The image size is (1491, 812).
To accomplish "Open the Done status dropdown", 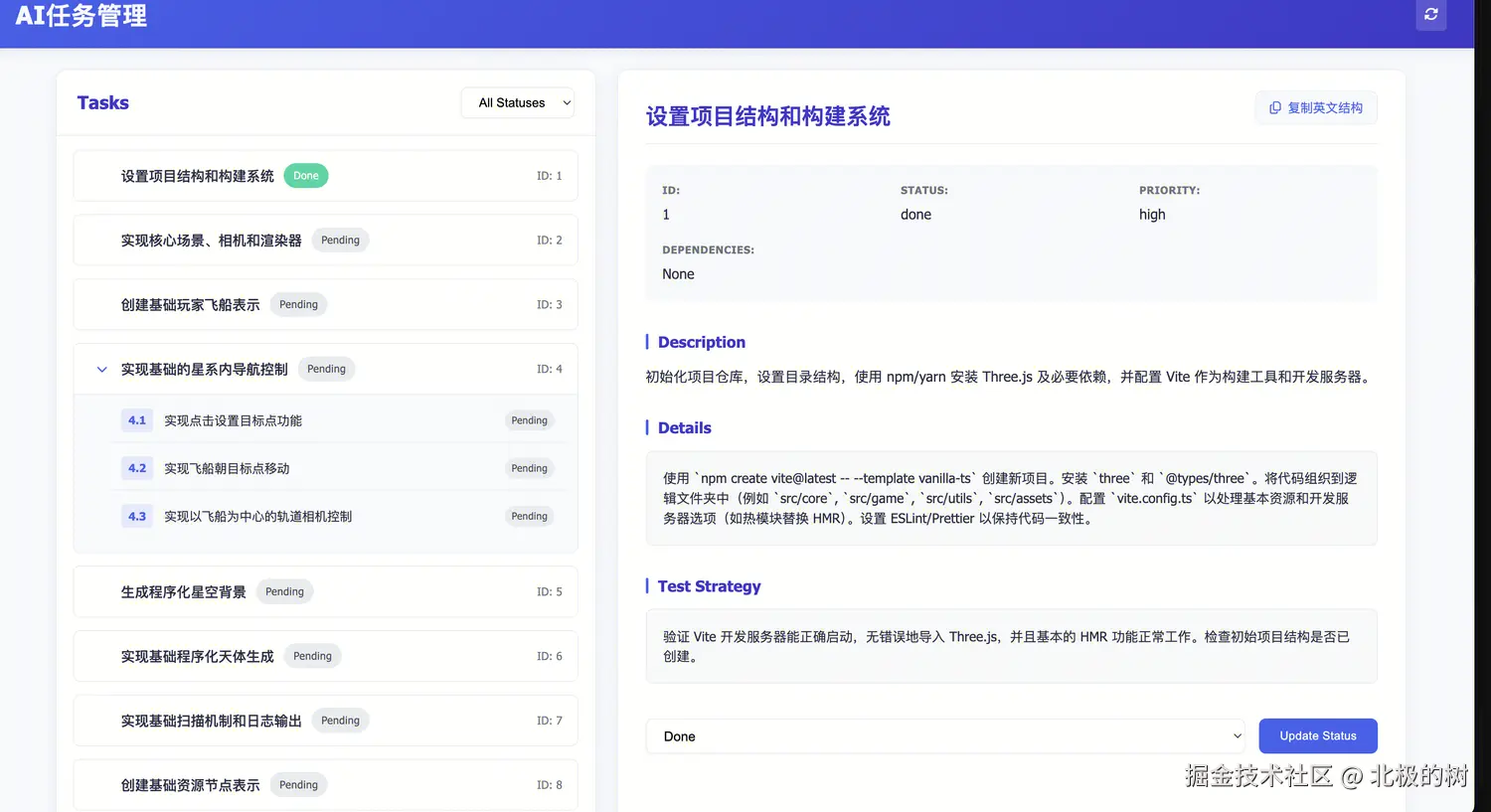I will [x=945, y=736].
